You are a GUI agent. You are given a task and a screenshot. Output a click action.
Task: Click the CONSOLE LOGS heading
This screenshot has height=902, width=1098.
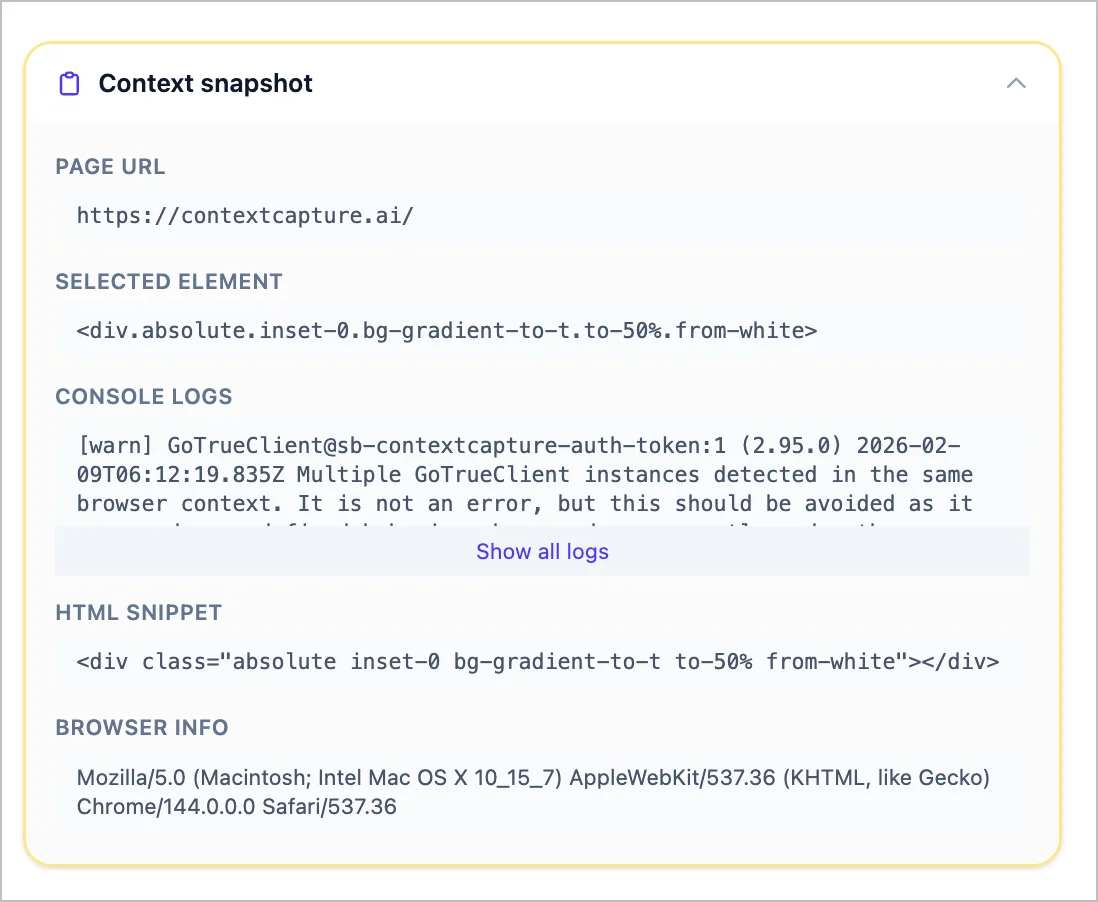(x=143, y=397)
